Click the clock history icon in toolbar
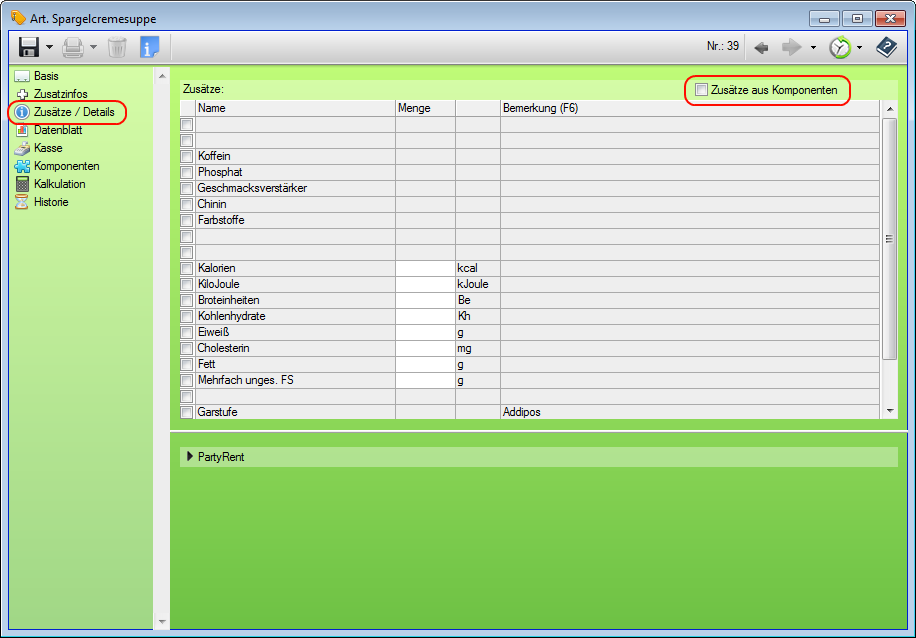916x638 pixels. pyautogui.click(x=840, y=47)
